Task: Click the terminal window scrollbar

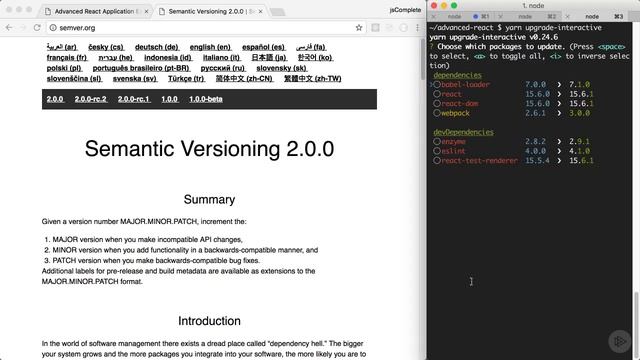Action: pos(636,324)
